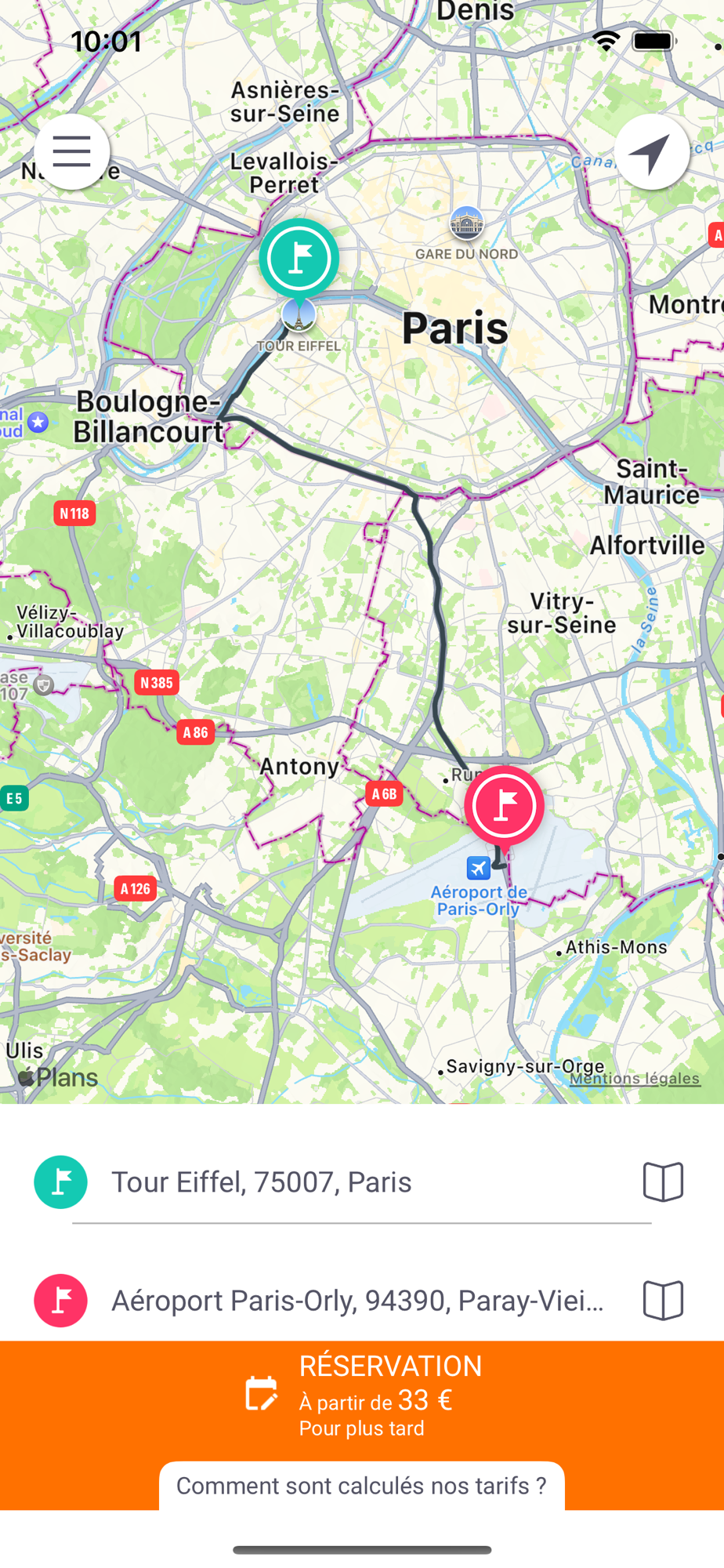Edit the Aéroport Paris-Orly destination field

(362, 1301)
